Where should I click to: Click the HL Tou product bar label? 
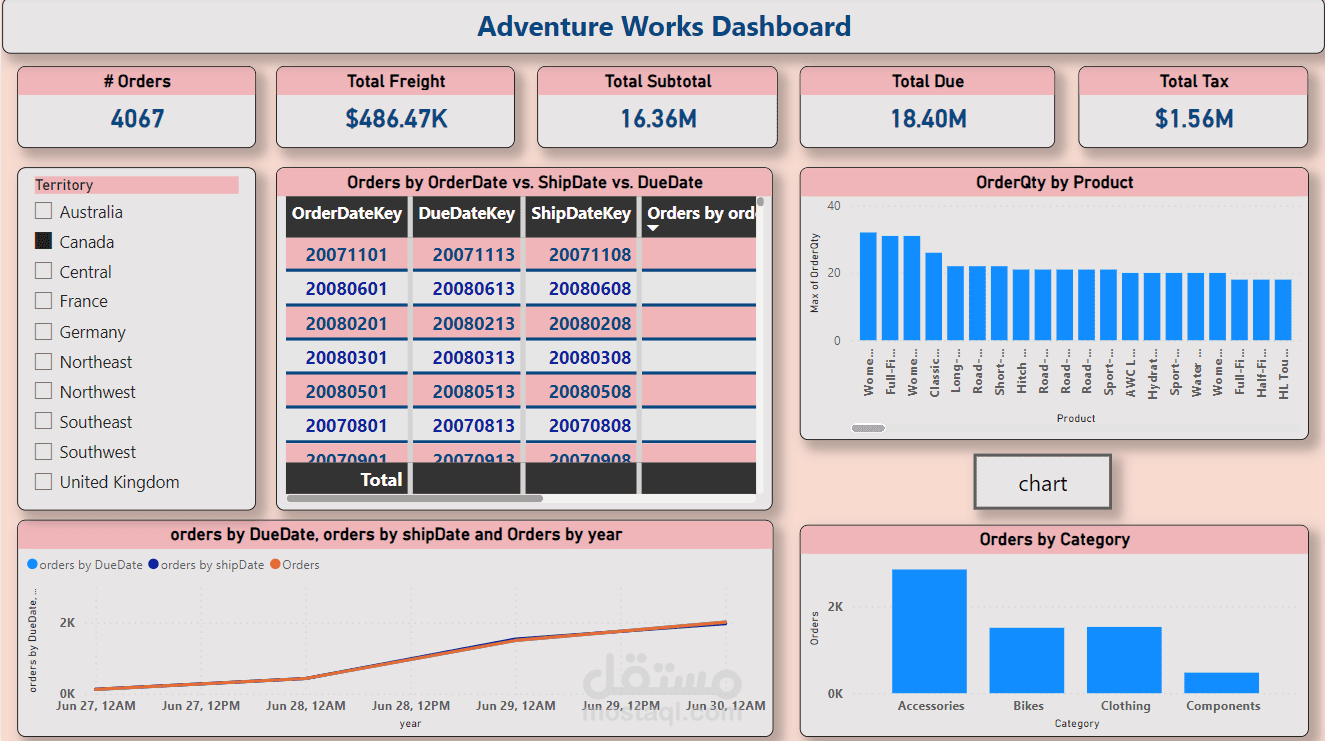tap(1284, 372)
